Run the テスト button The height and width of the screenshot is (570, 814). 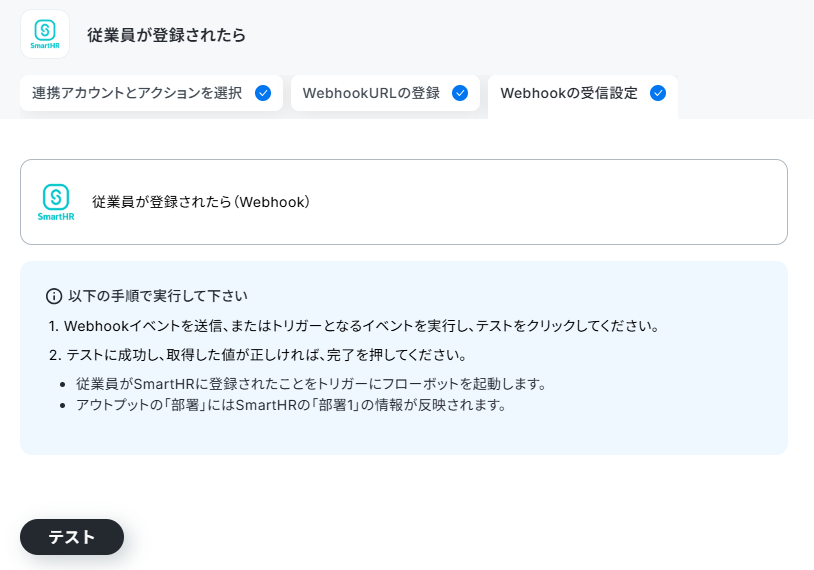pyautogui.click(x=72, y=537)
